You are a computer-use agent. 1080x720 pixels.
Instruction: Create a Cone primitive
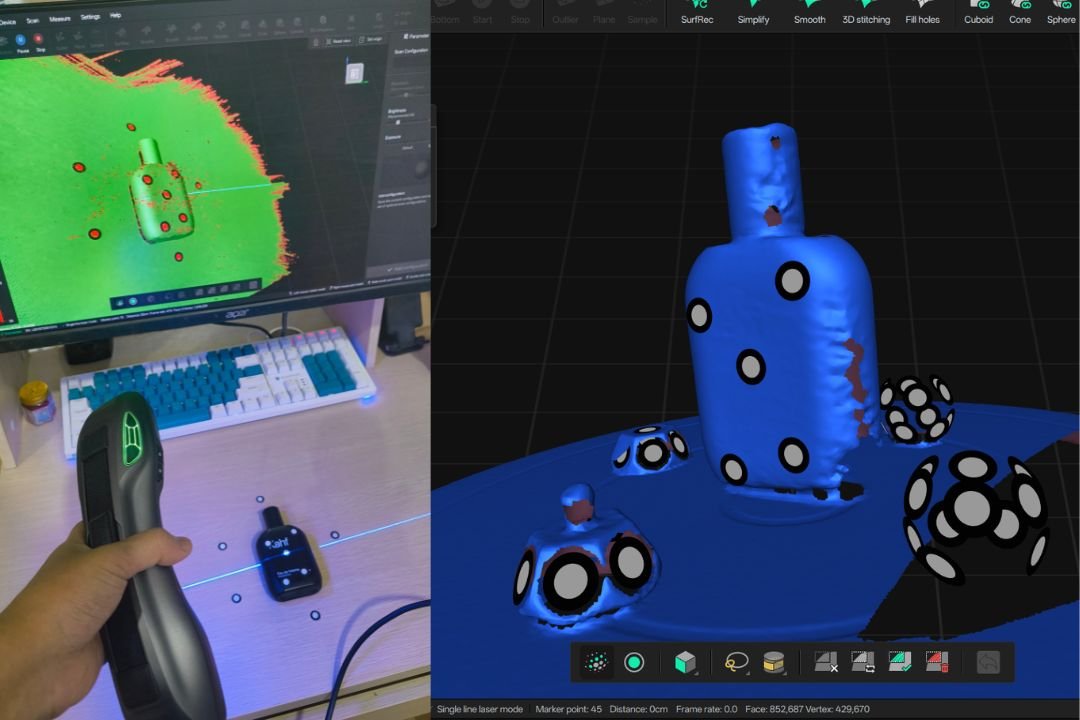[1019, 13]
